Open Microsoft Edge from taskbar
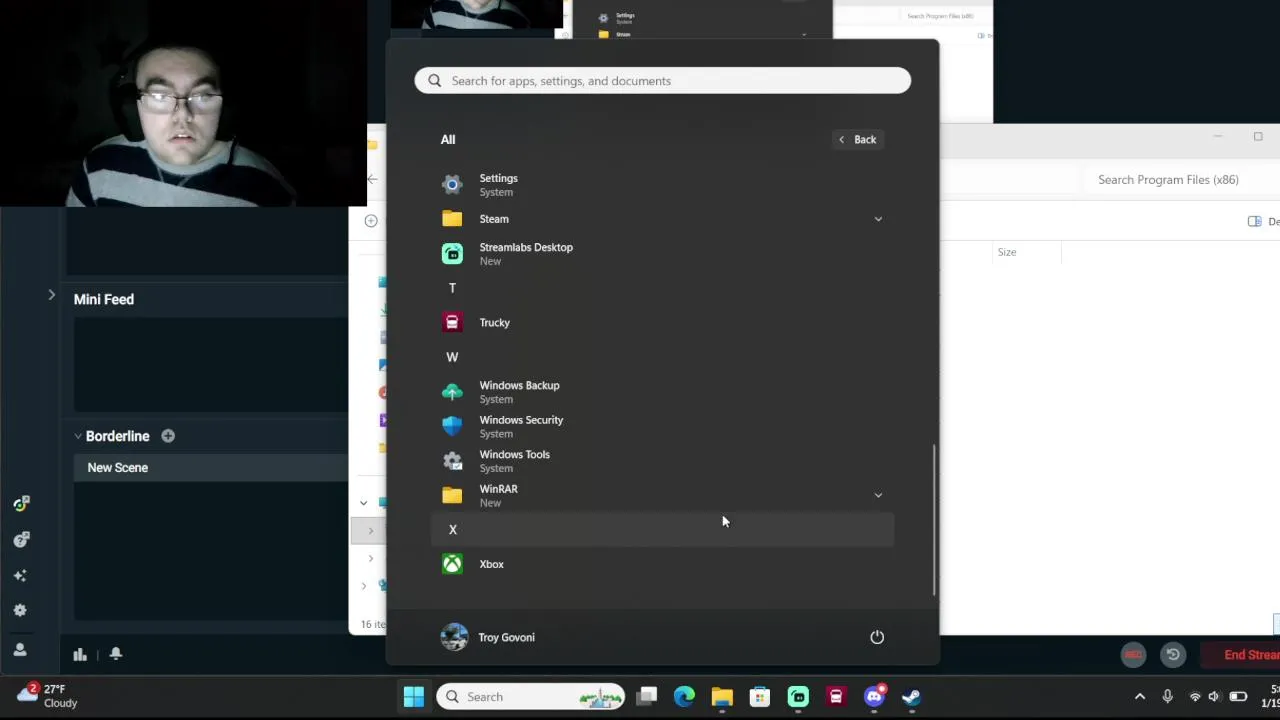 coord(685,697)
